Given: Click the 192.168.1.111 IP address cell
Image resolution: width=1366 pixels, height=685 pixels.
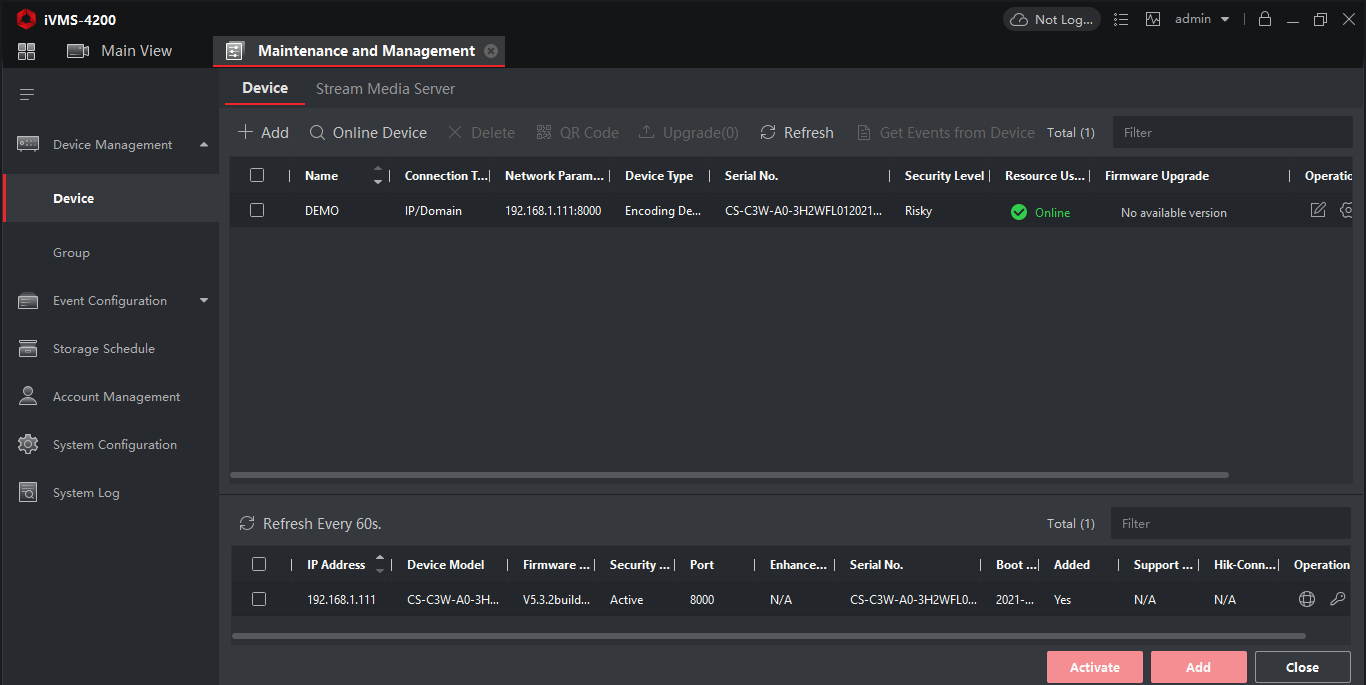Looking at the screenshot, I should (341, 600).
